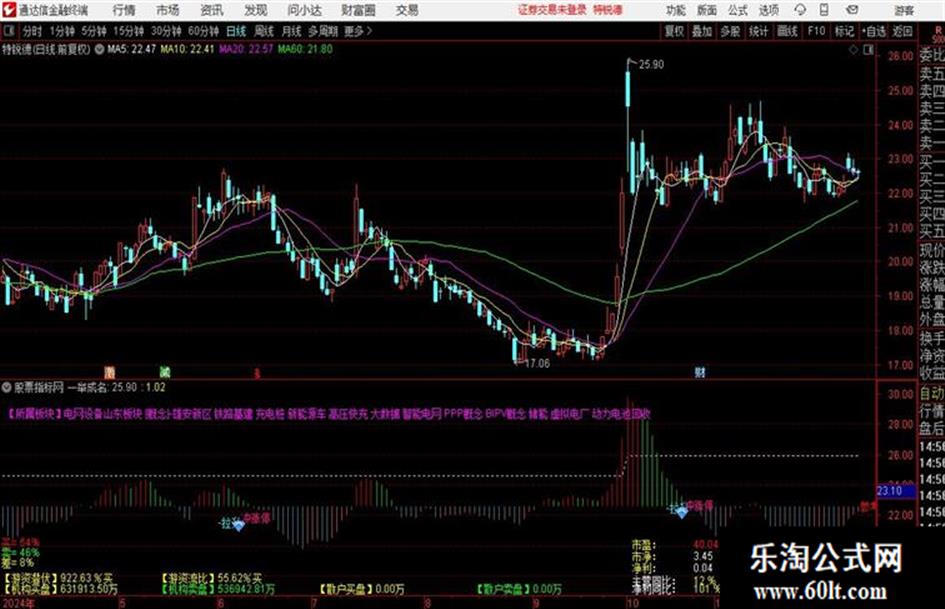This screenshot has height=609, width=945.
Task: Switch to the 分时 period tab
Action: (32, 31)
